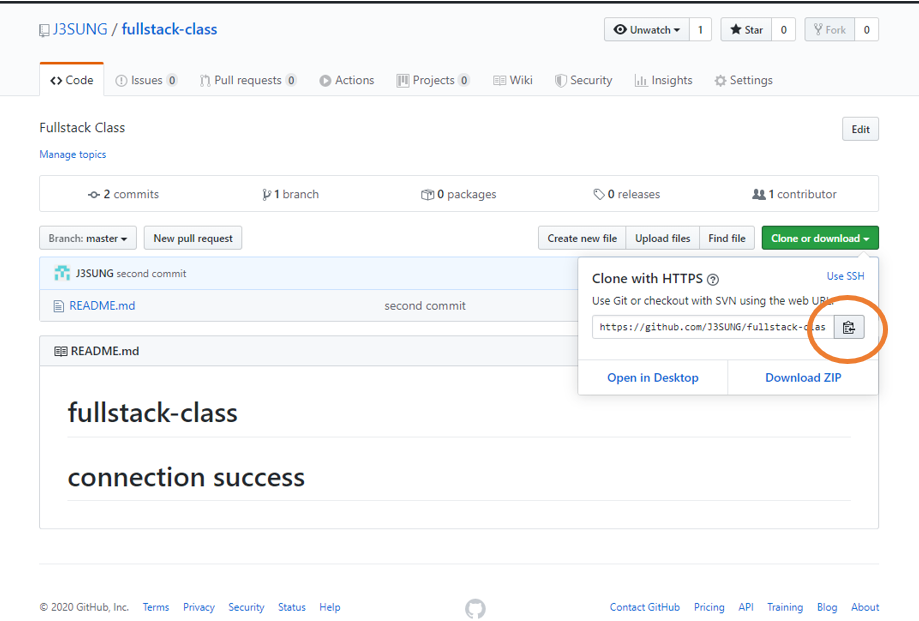Click New pull request button

pyautogui.click(x=193, y=238)
